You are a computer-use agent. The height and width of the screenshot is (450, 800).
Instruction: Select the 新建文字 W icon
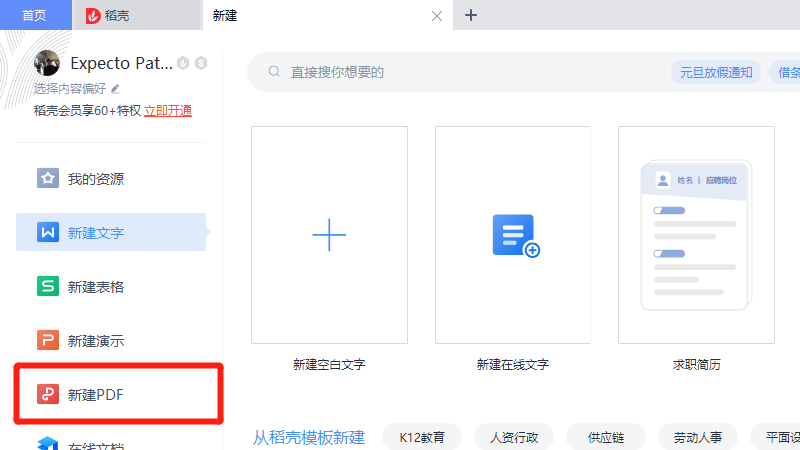(48, 233)
